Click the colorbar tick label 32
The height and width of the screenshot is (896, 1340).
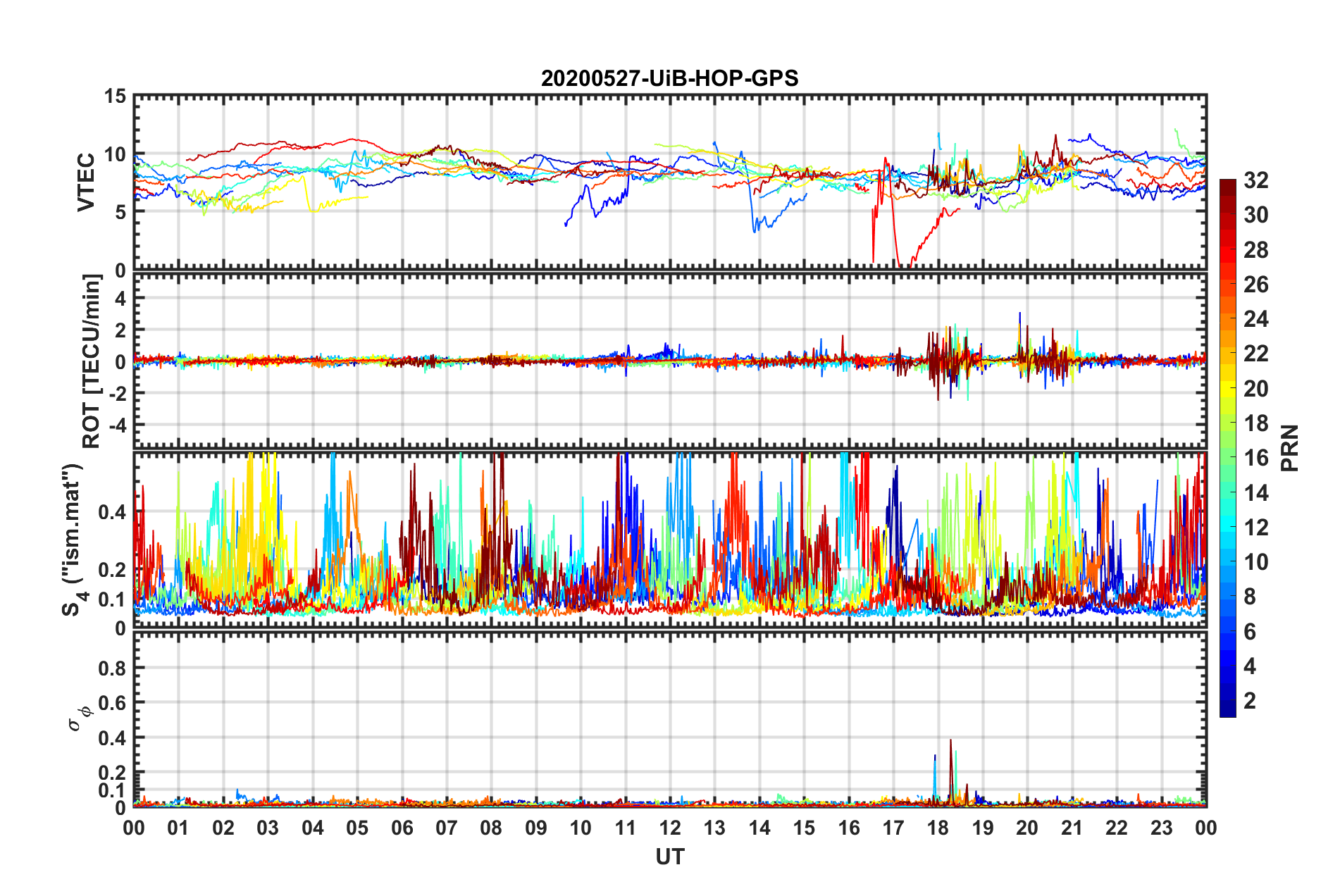click(1255, 180)
